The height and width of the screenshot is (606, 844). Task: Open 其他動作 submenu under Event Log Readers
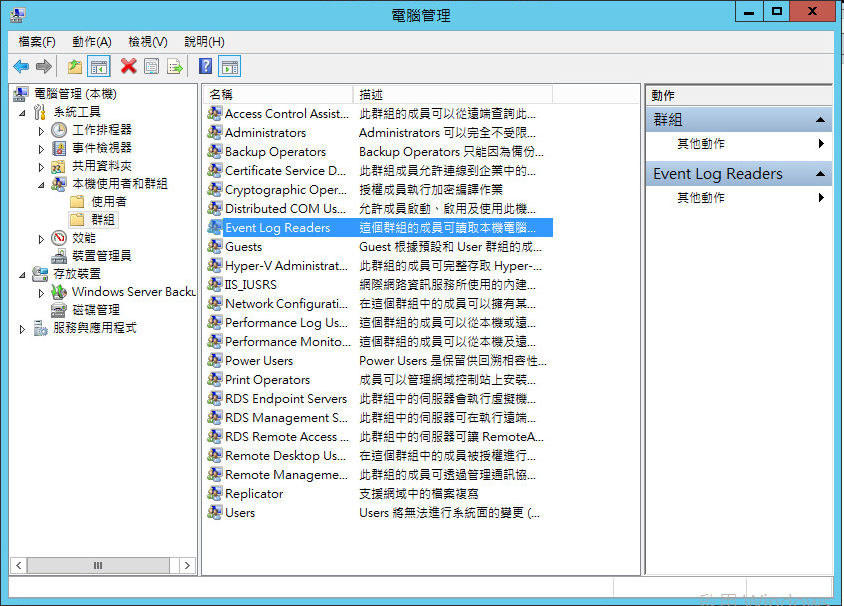pos(738,198)
